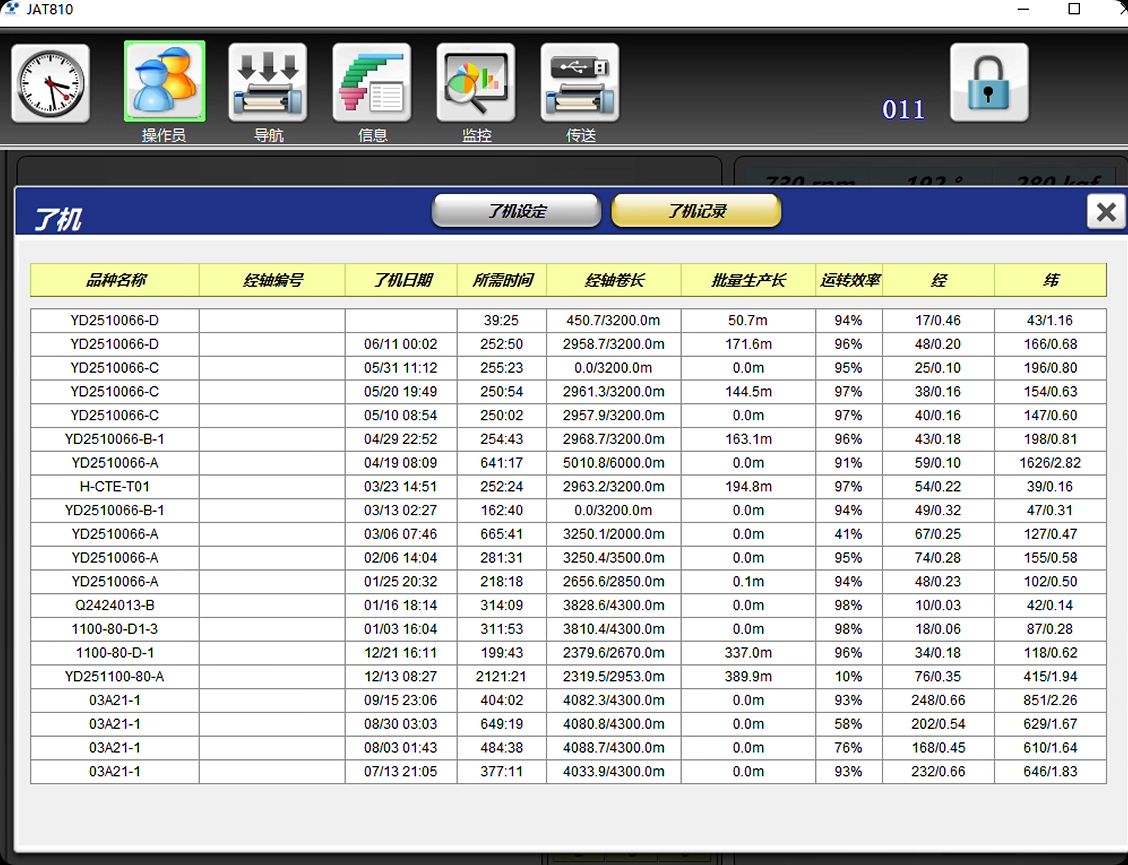The width and height of the screenshot is (1128, 865).
Task: Click date cell 04/19 08:09
Action: 401,463
